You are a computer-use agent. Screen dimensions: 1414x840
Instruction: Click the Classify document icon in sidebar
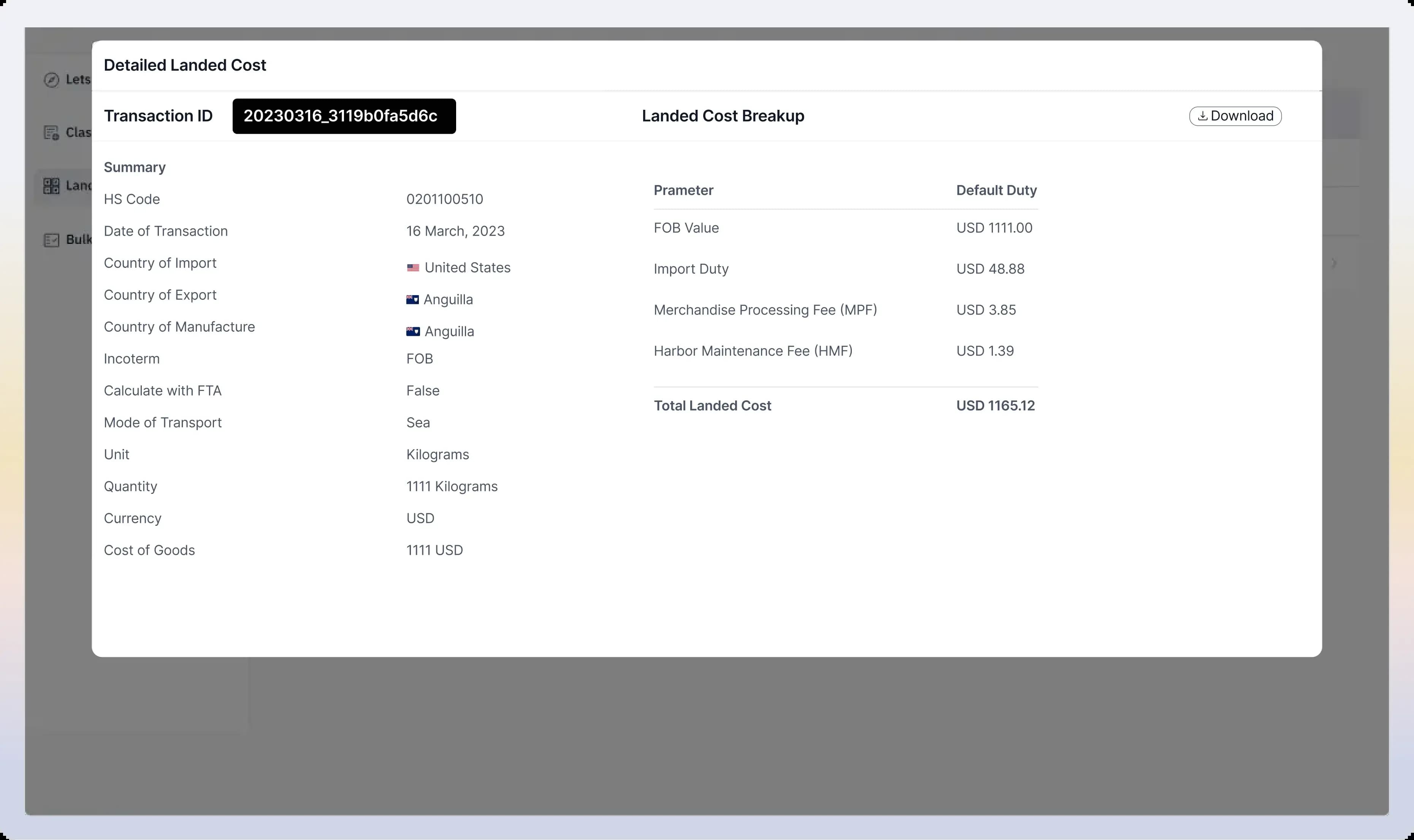(x=52, y=133)
